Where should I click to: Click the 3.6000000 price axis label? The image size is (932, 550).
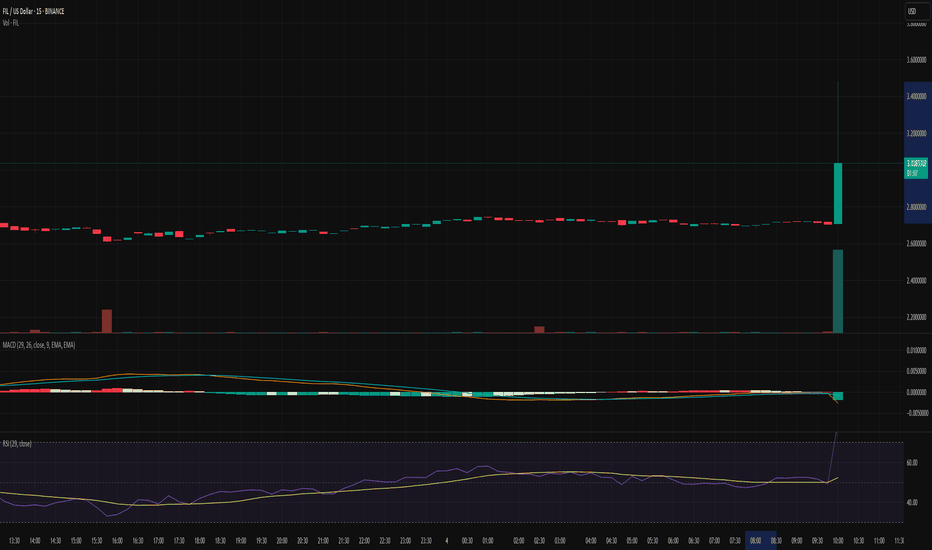point(917,59)
